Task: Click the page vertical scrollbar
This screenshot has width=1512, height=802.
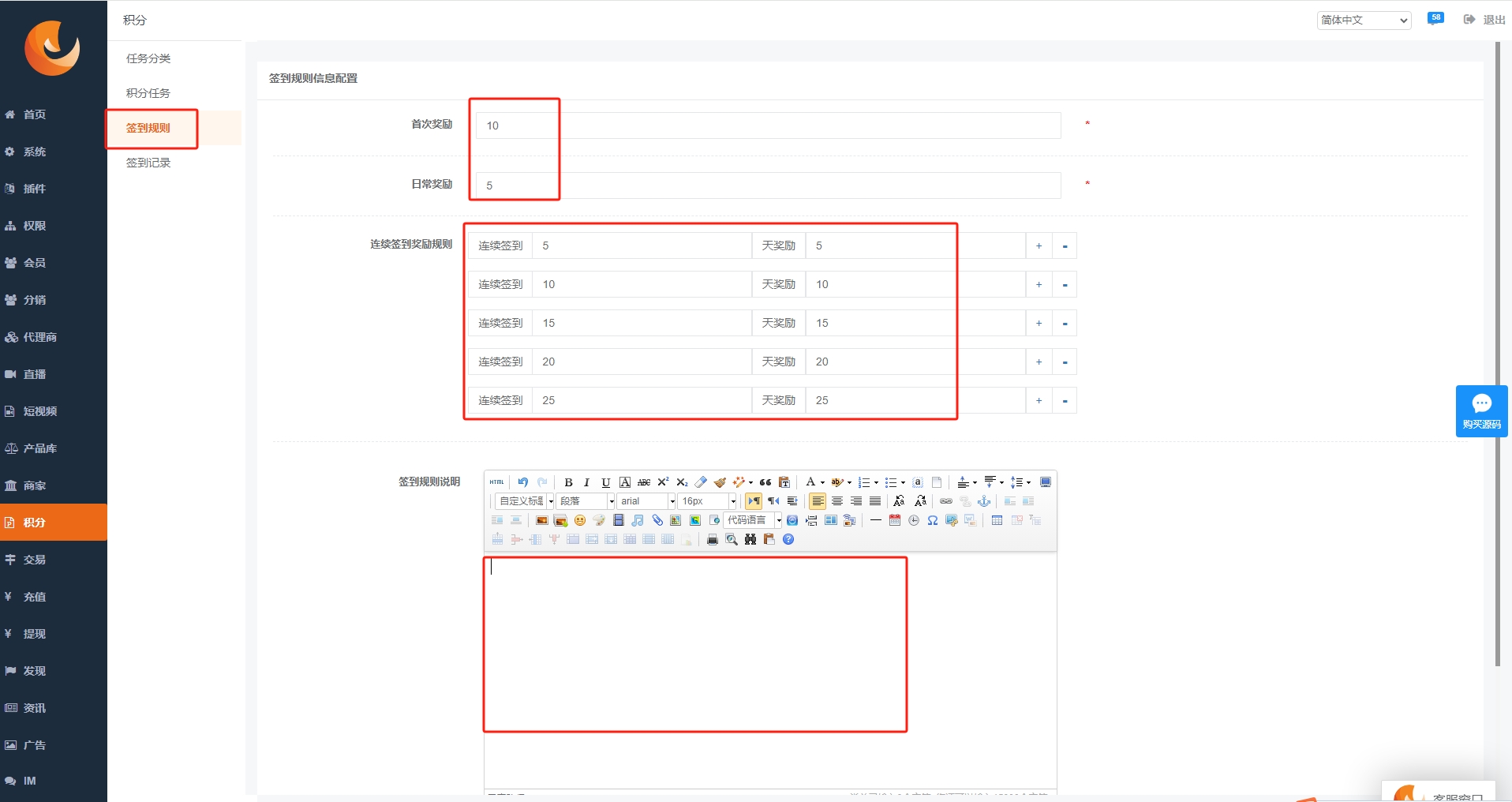Action: point(1497,354)
